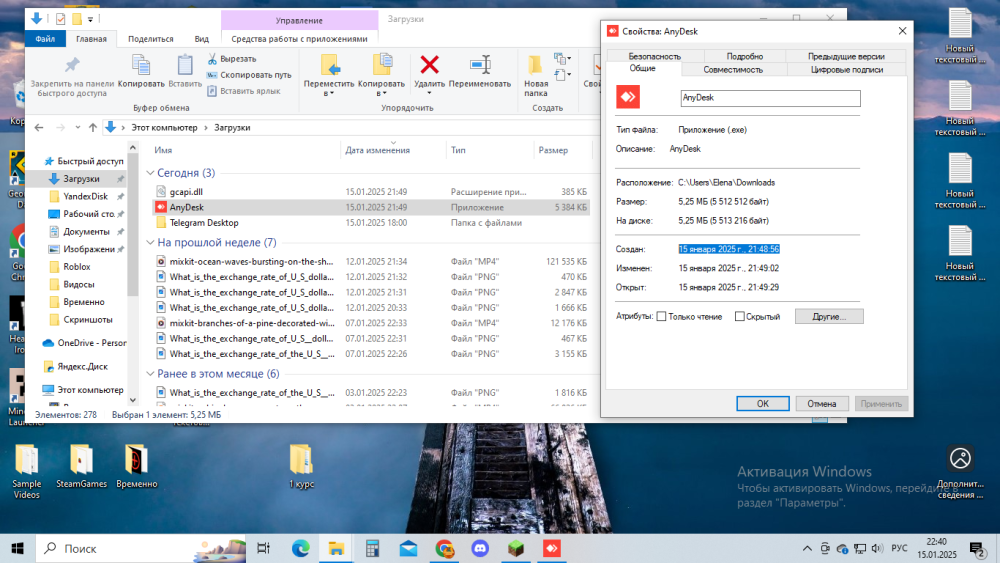Click Paste shortcut (Вставить ярлык)

tap(244, 91)
